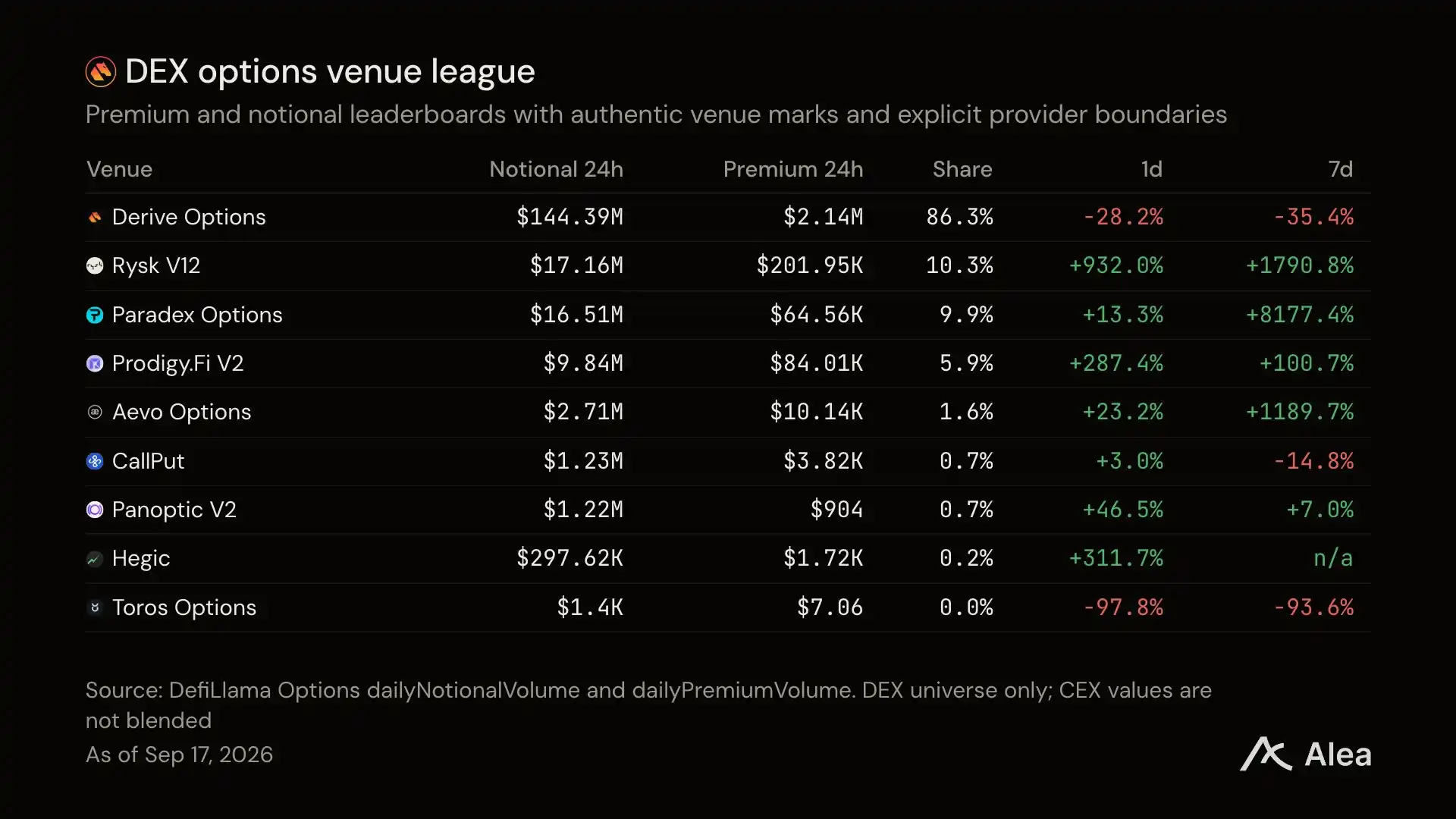Image resolution: width=1456 pixels, height=819 pixels.
Task: Click Rysk V12's +1790.8% 7d value
Action: coord(1299,266)
